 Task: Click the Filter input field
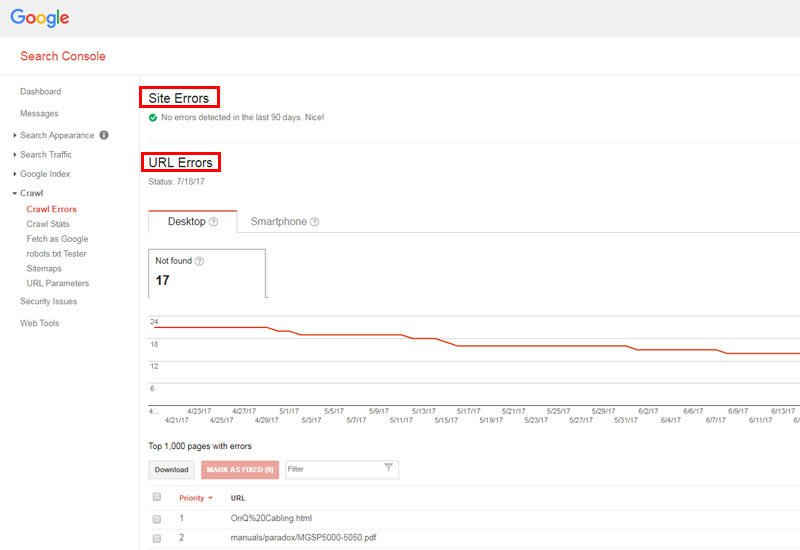[x=332, y=469]
